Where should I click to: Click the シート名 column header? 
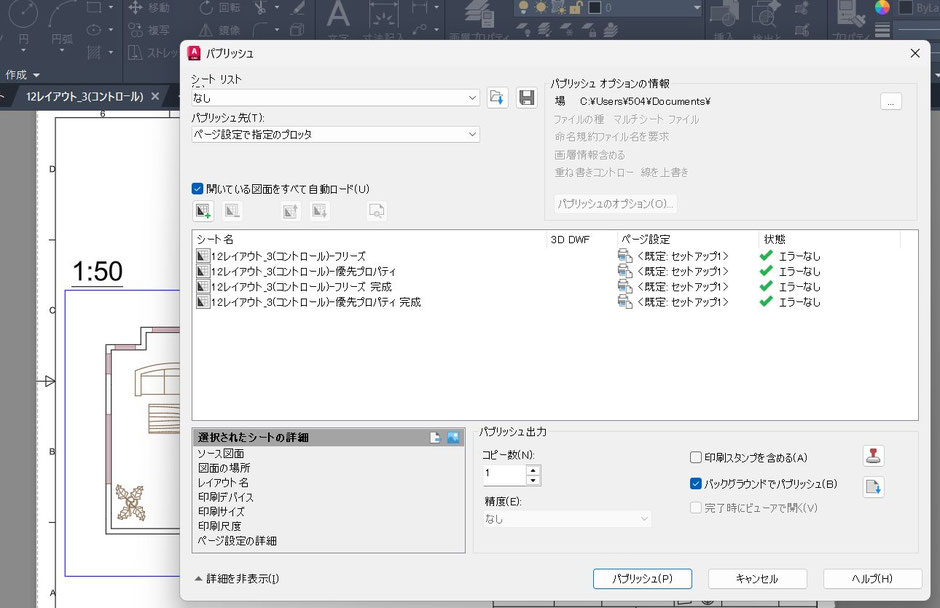[x=369, y=239]
